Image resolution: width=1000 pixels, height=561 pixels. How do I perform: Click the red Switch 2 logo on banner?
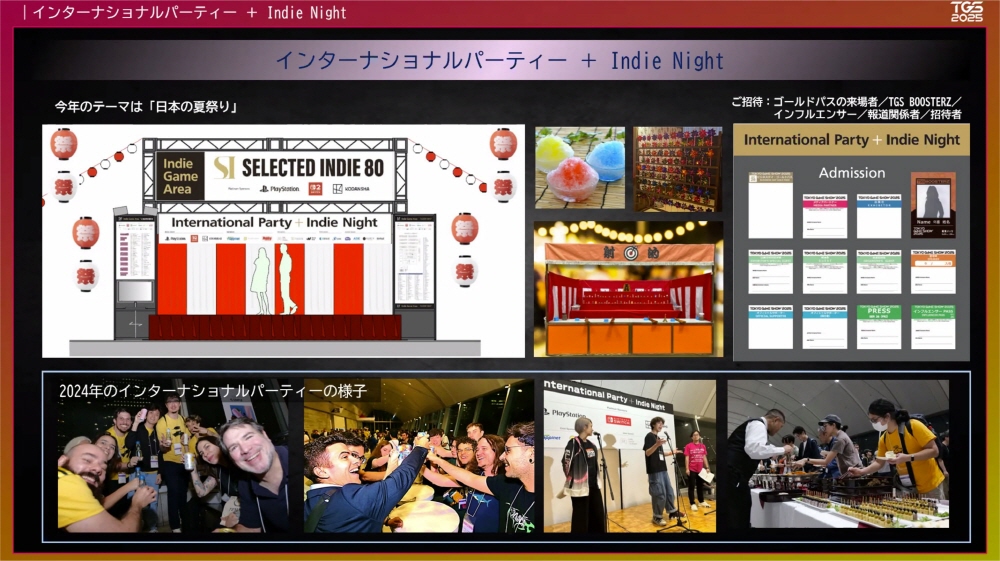point(316,189)
